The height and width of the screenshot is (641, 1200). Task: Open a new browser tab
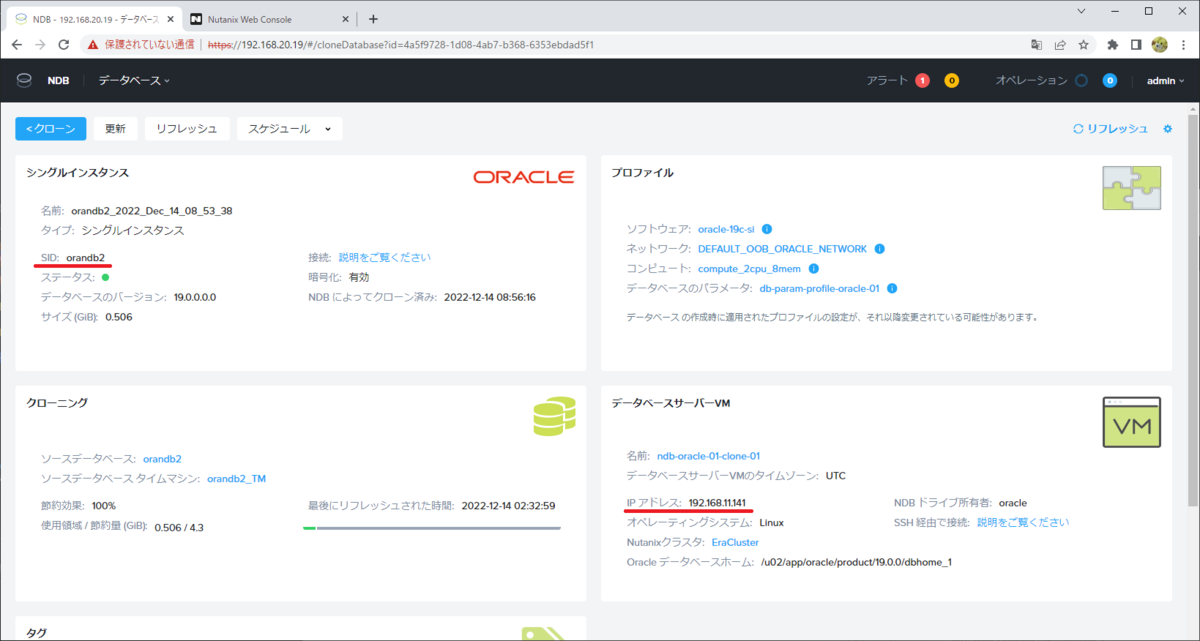coord(373,18)
